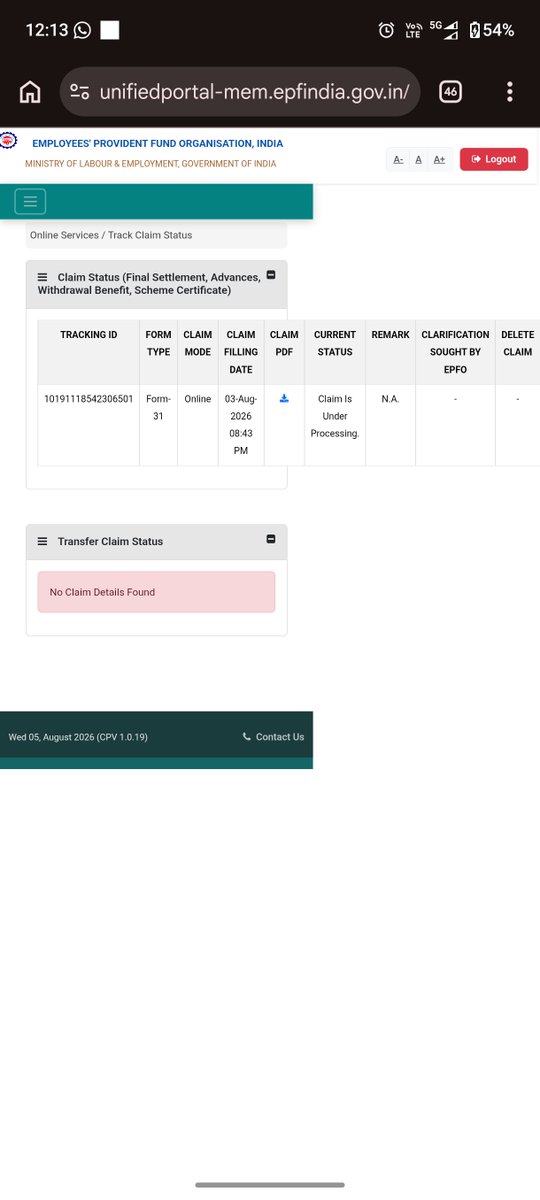Tap the white square notification icon

110,30
